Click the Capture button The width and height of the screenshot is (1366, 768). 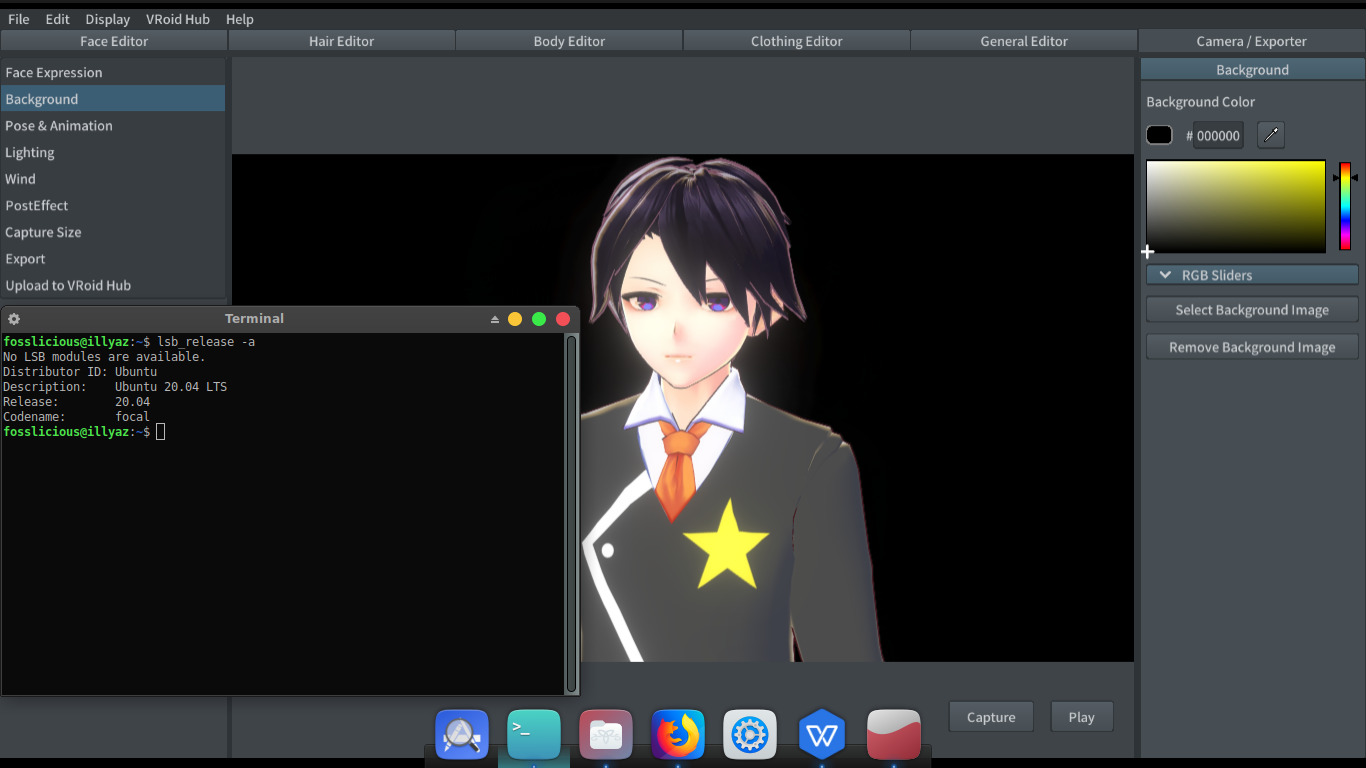coord(990,716)
